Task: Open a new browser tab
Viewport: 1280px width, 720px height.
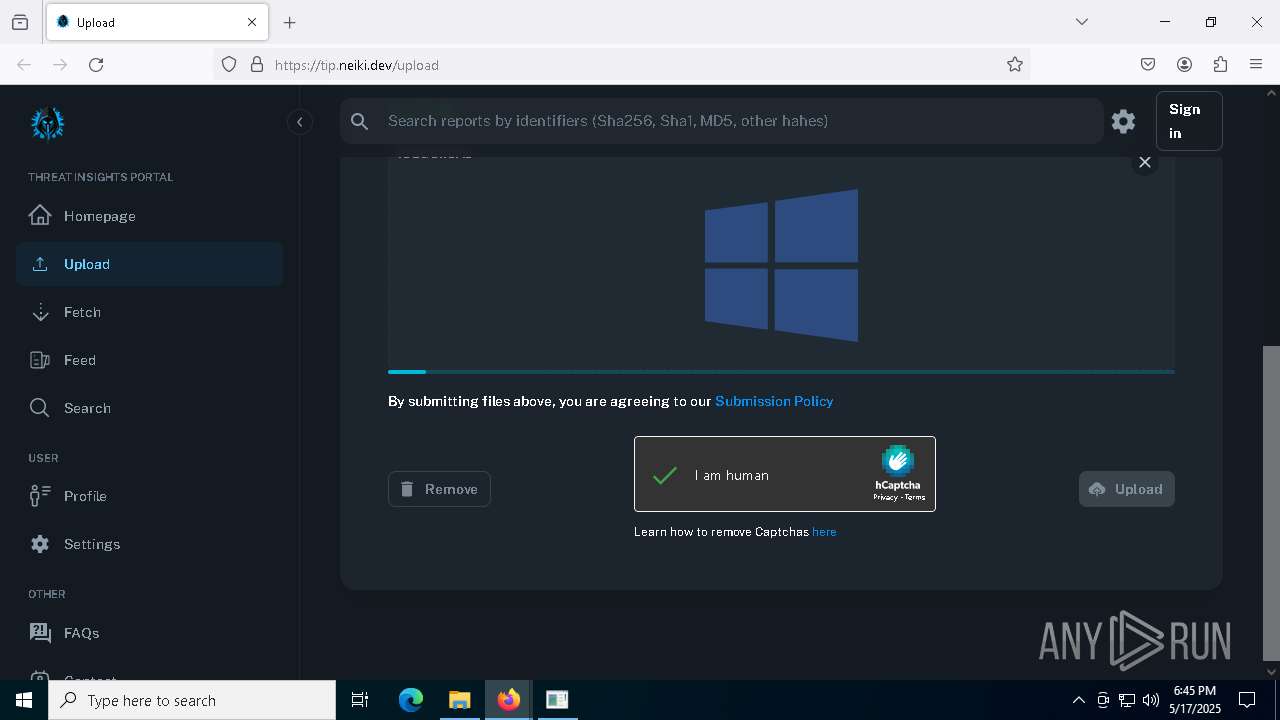Action: click(290, 22)
